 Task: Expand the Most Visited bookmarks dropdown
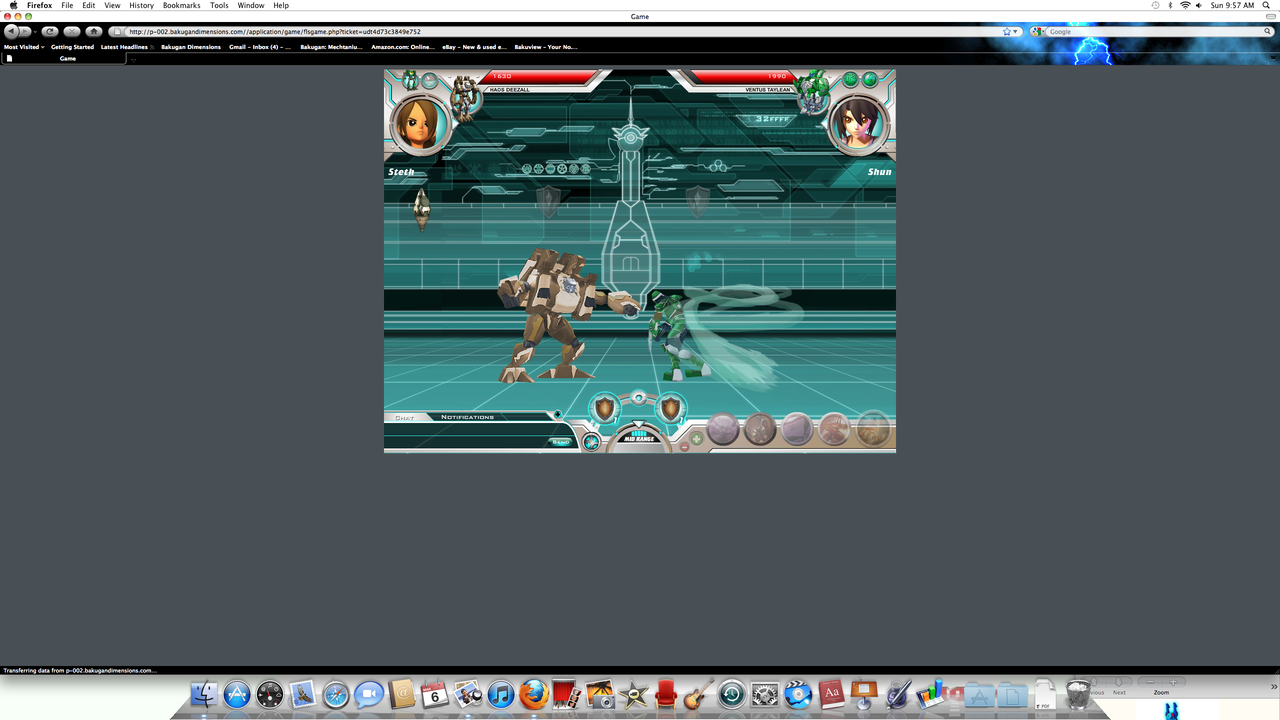click(x=24, y=47)
